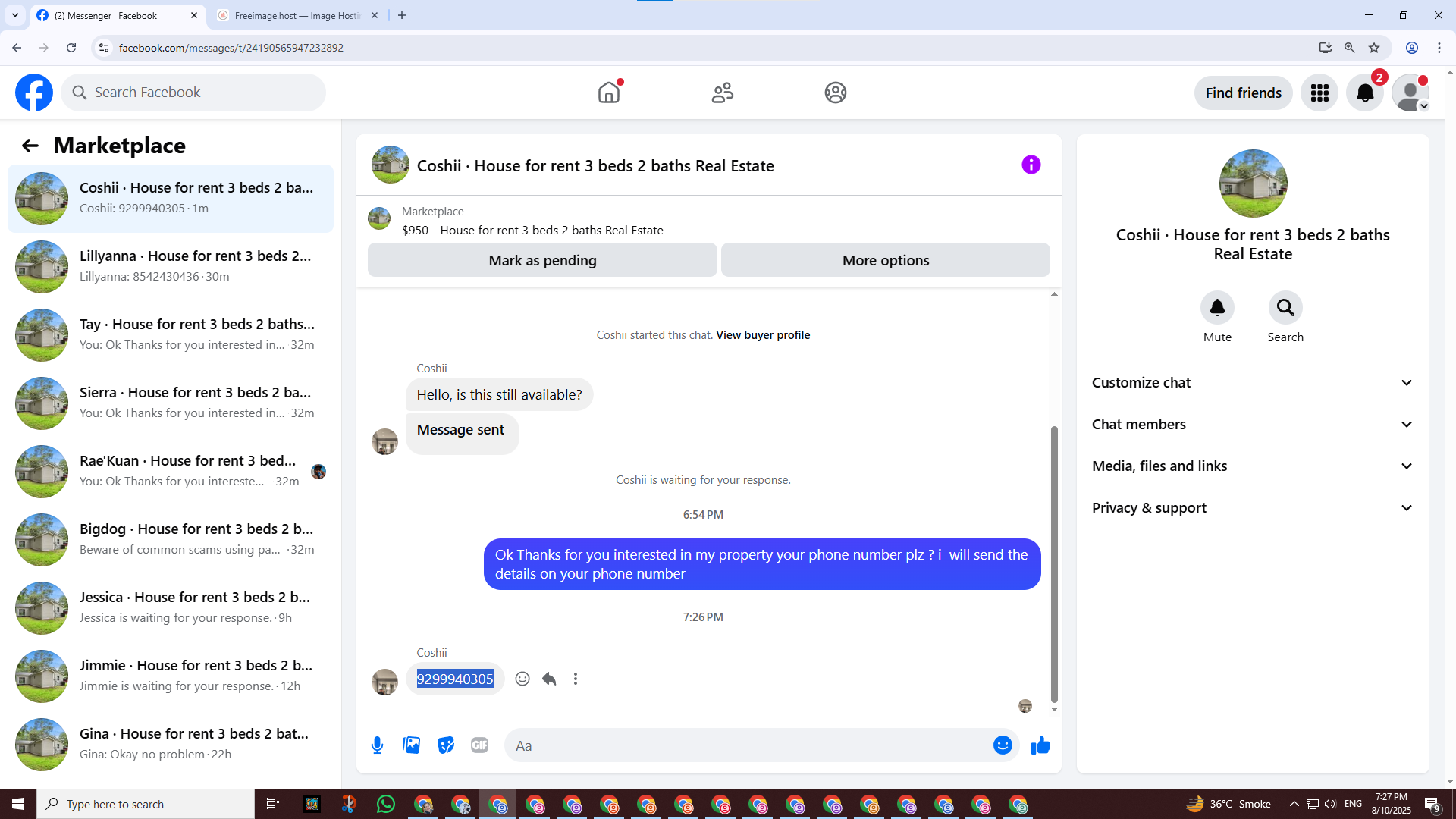
Task: Open Facebook notifications bell
Action: [x=1364, y=93]
